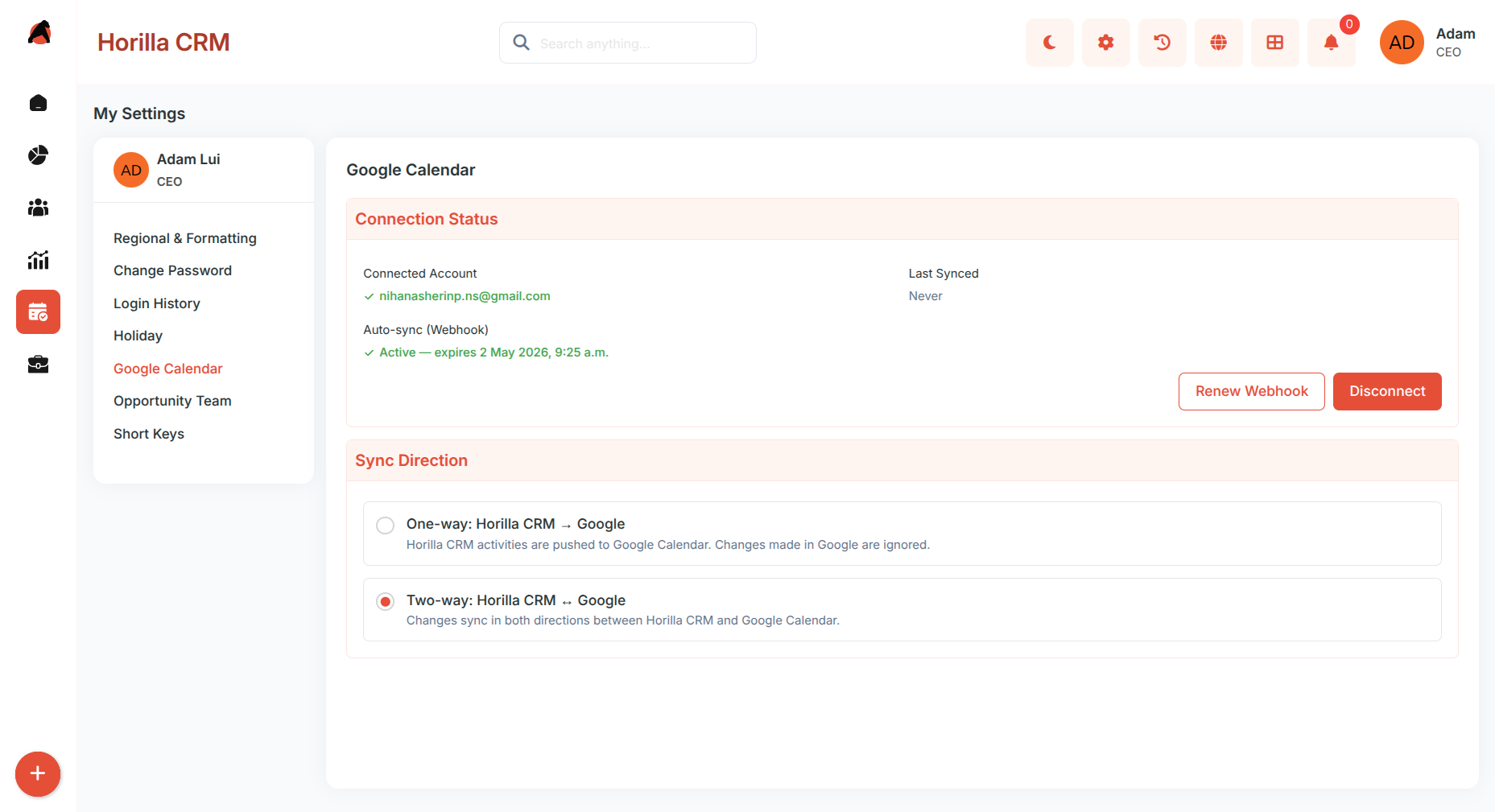Image resolution: width=1495 pixels, height=812 pixels.
Task: Click the Disconnect button
Action: (1387, 391)
